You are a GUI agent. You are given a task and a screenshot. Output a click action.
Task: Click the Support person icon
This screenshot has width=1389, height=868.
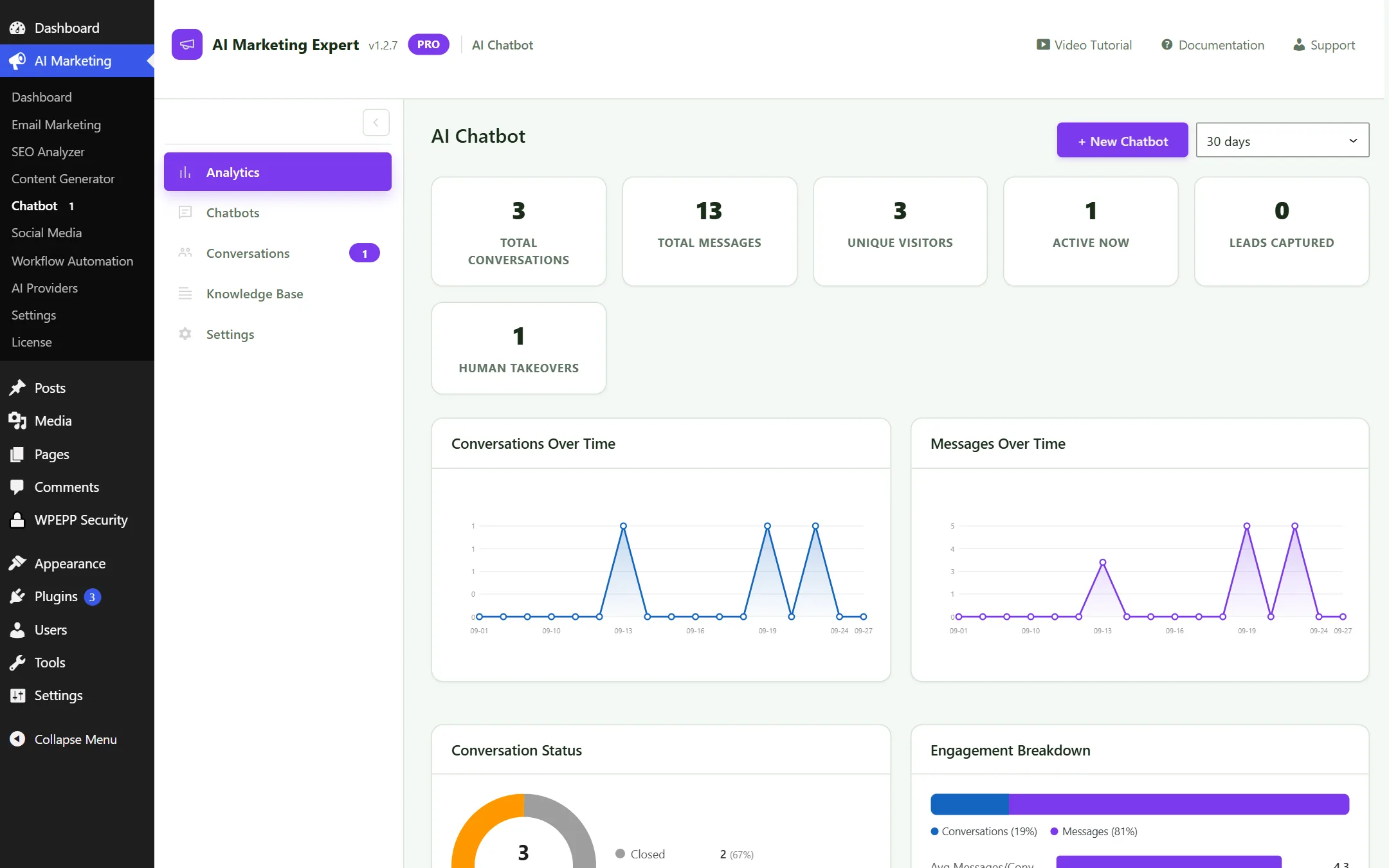pos(1299,44)
